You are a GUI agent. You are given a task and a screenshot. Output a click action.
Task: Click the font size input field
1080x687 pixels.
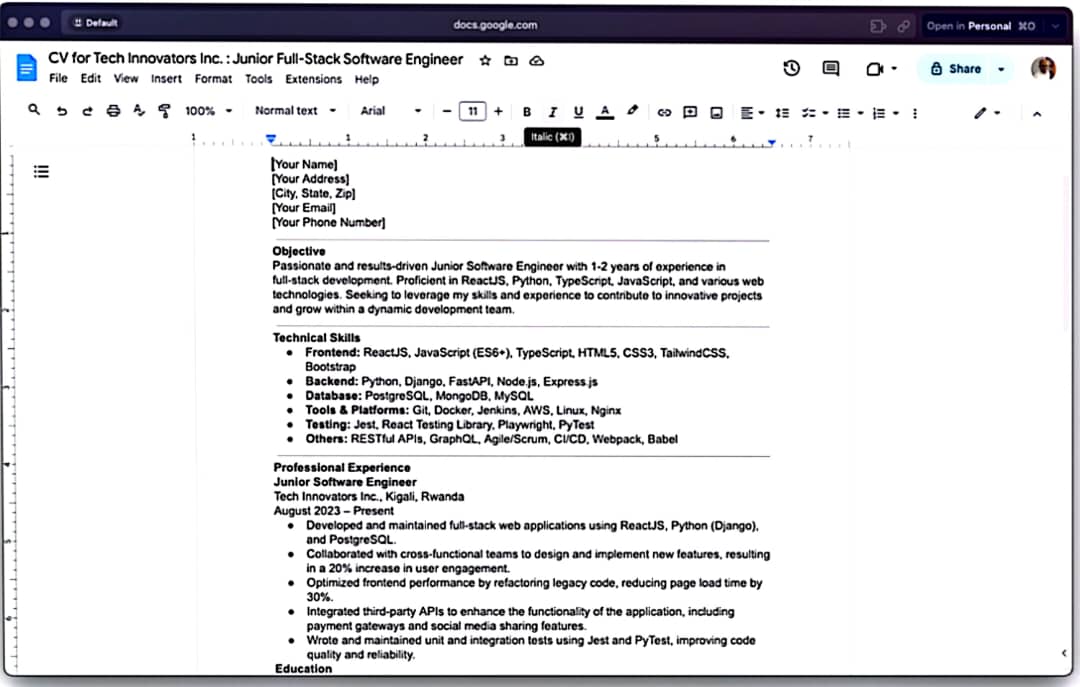[472, 111]
